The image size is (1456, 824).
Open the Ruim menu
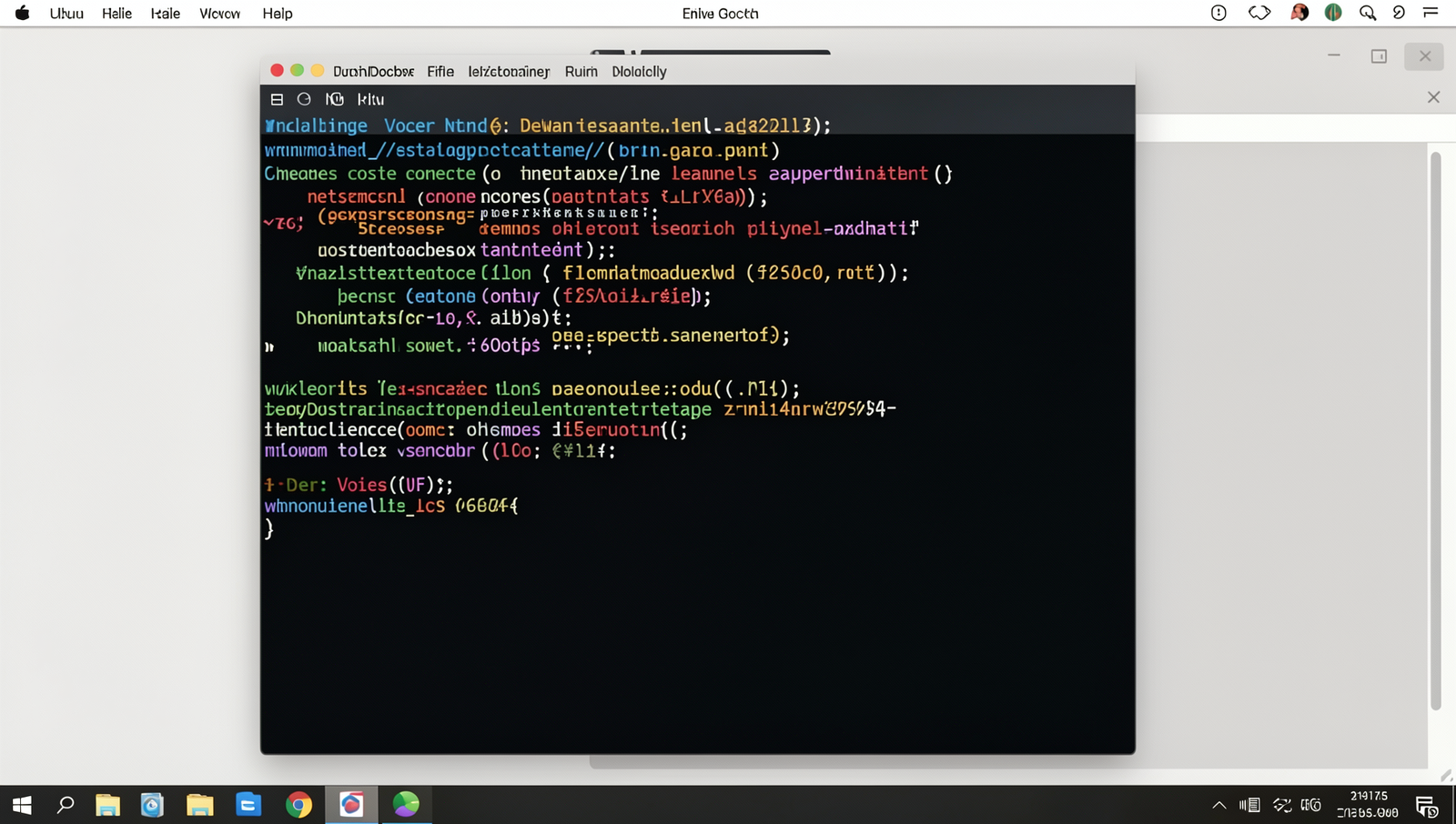tap(581, 72)
